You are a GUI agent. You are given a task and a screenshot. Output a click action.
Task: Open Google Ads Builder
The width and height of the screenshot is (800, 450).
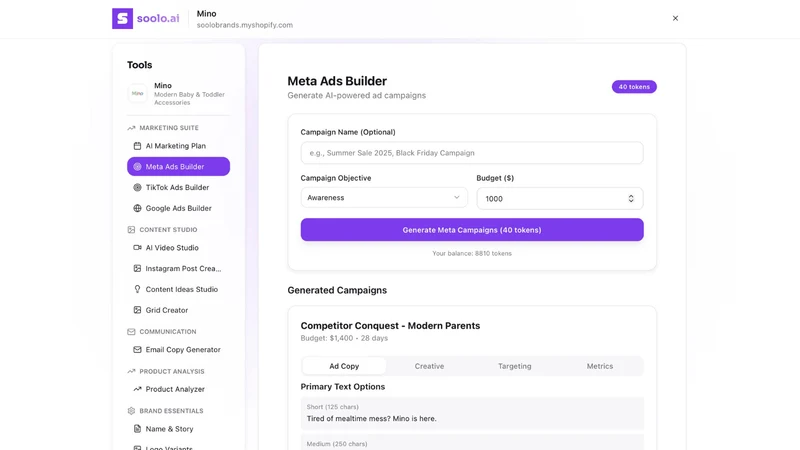click(179, 208)
